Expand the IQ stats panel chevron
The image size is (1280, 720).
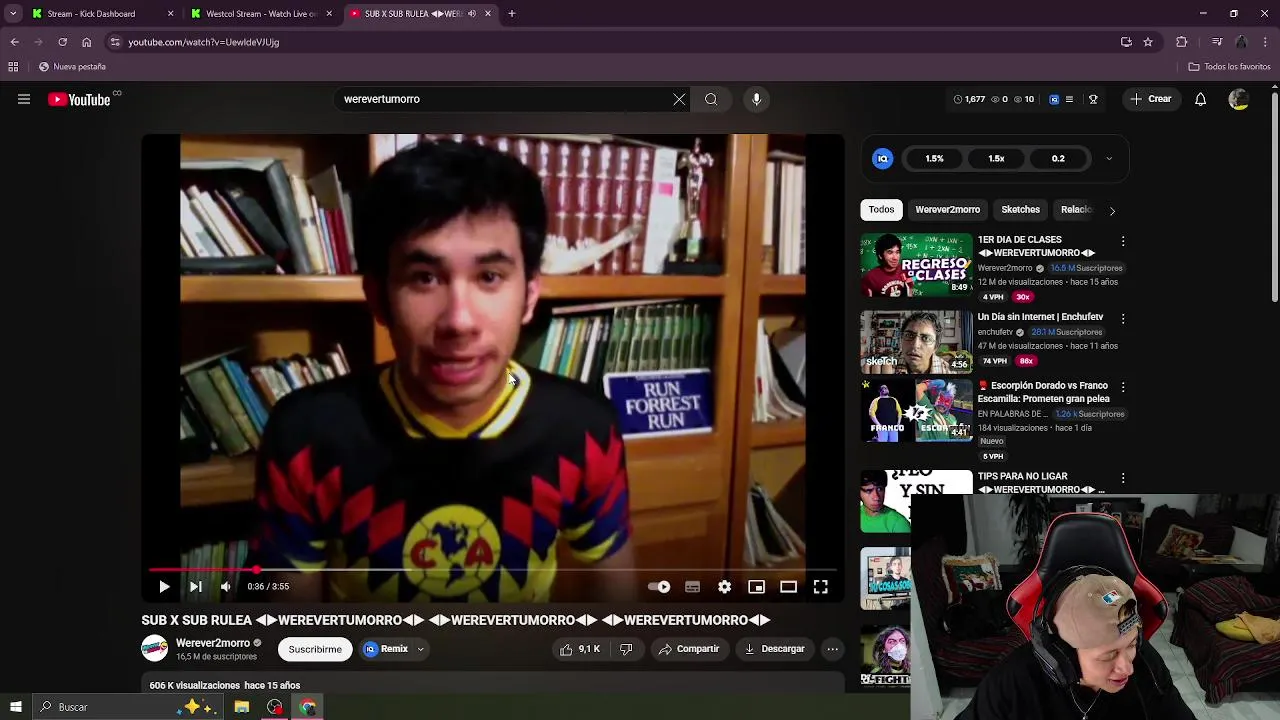click(1108, 158)
